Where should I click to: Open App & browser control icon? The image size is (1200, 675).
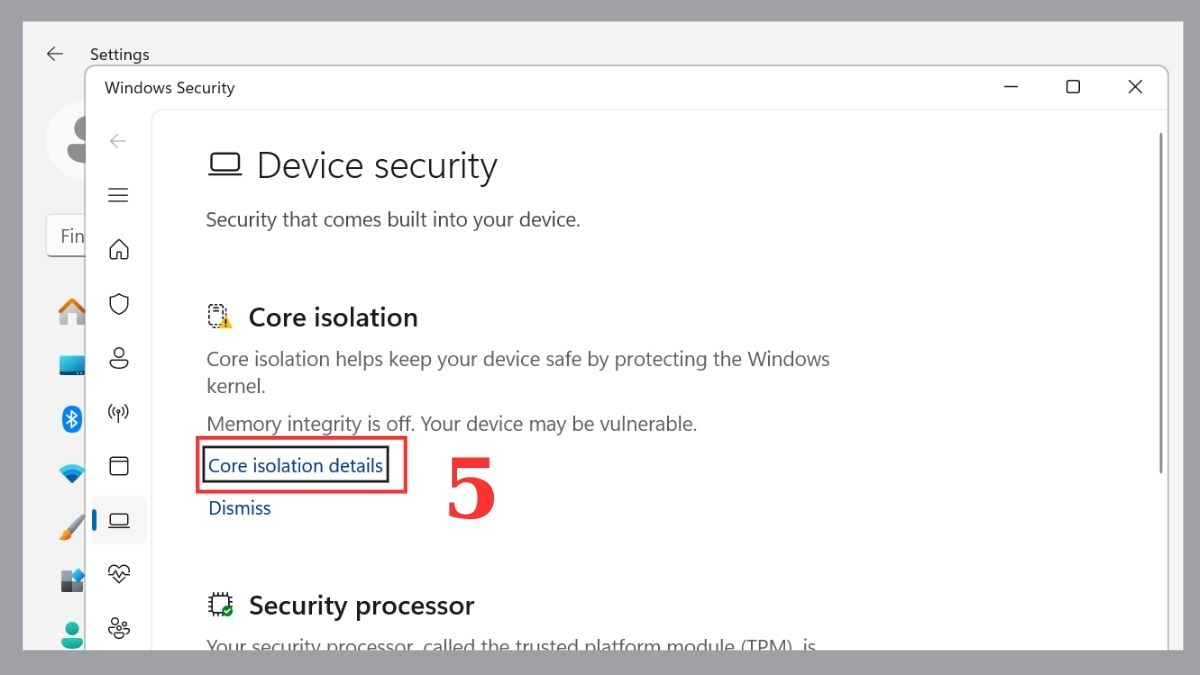[119, 466]
